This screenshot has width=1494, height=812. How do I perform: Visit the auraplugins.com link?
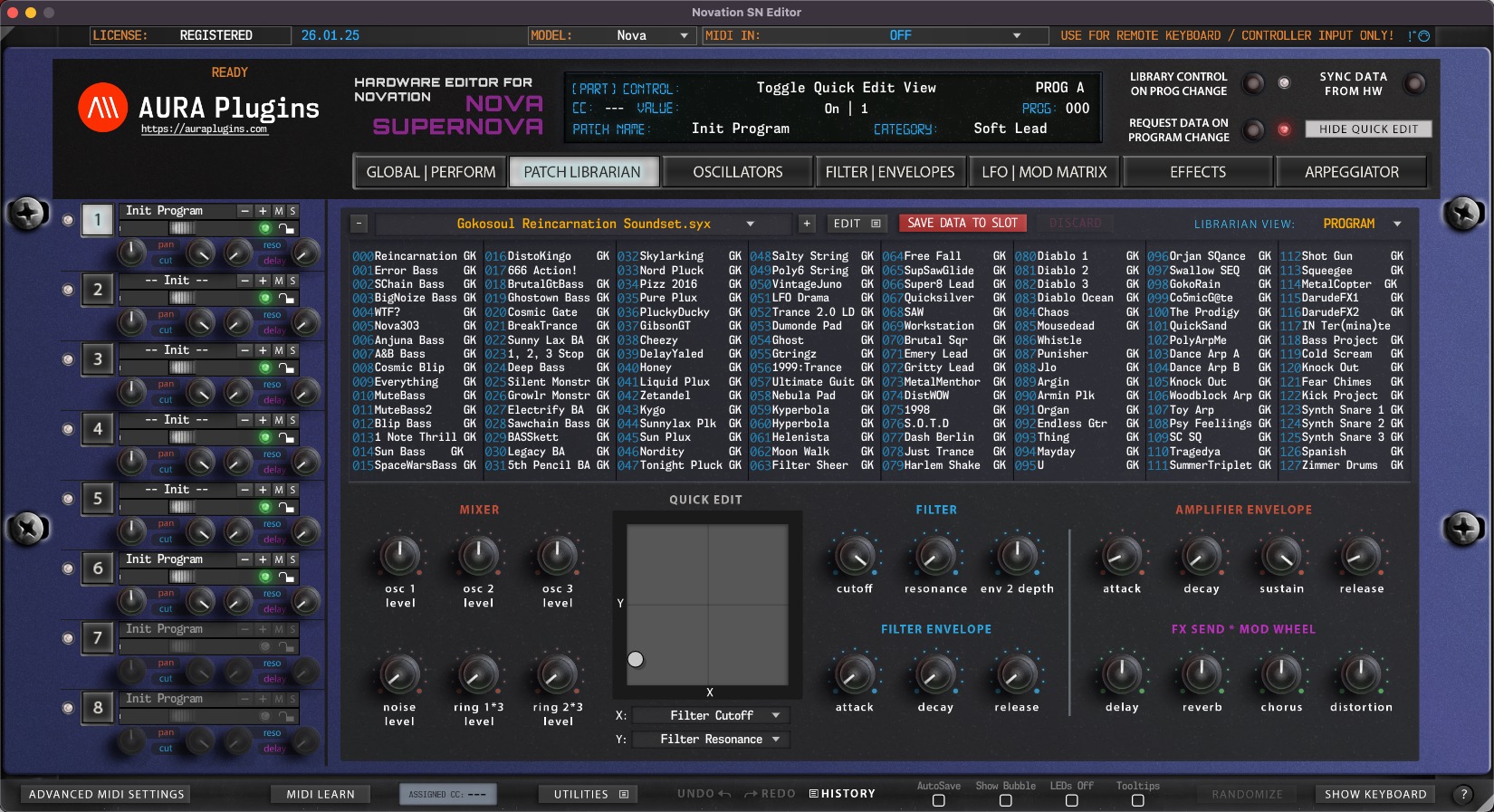click(x=204, y=129)
